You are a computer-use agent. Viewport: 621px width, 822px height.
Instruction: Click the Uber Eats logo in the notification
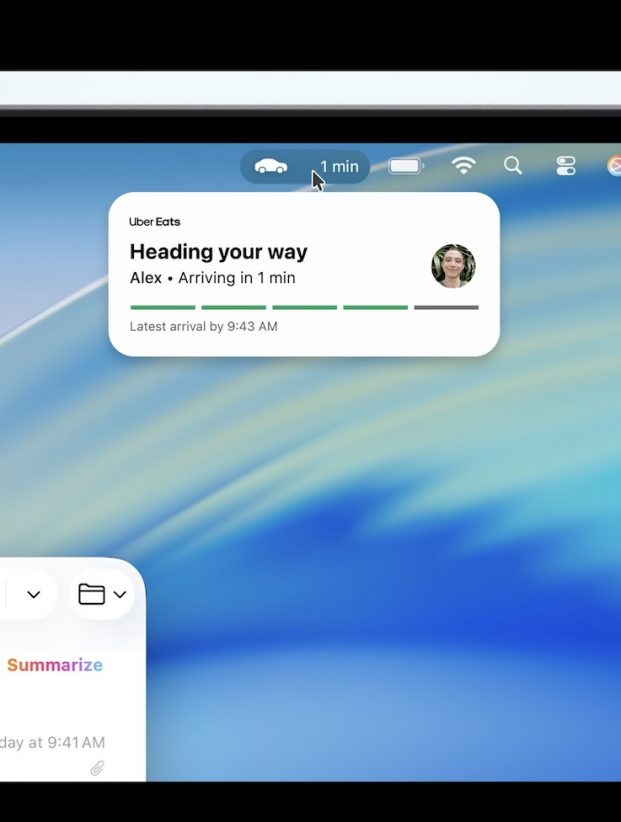coord(155,222)
